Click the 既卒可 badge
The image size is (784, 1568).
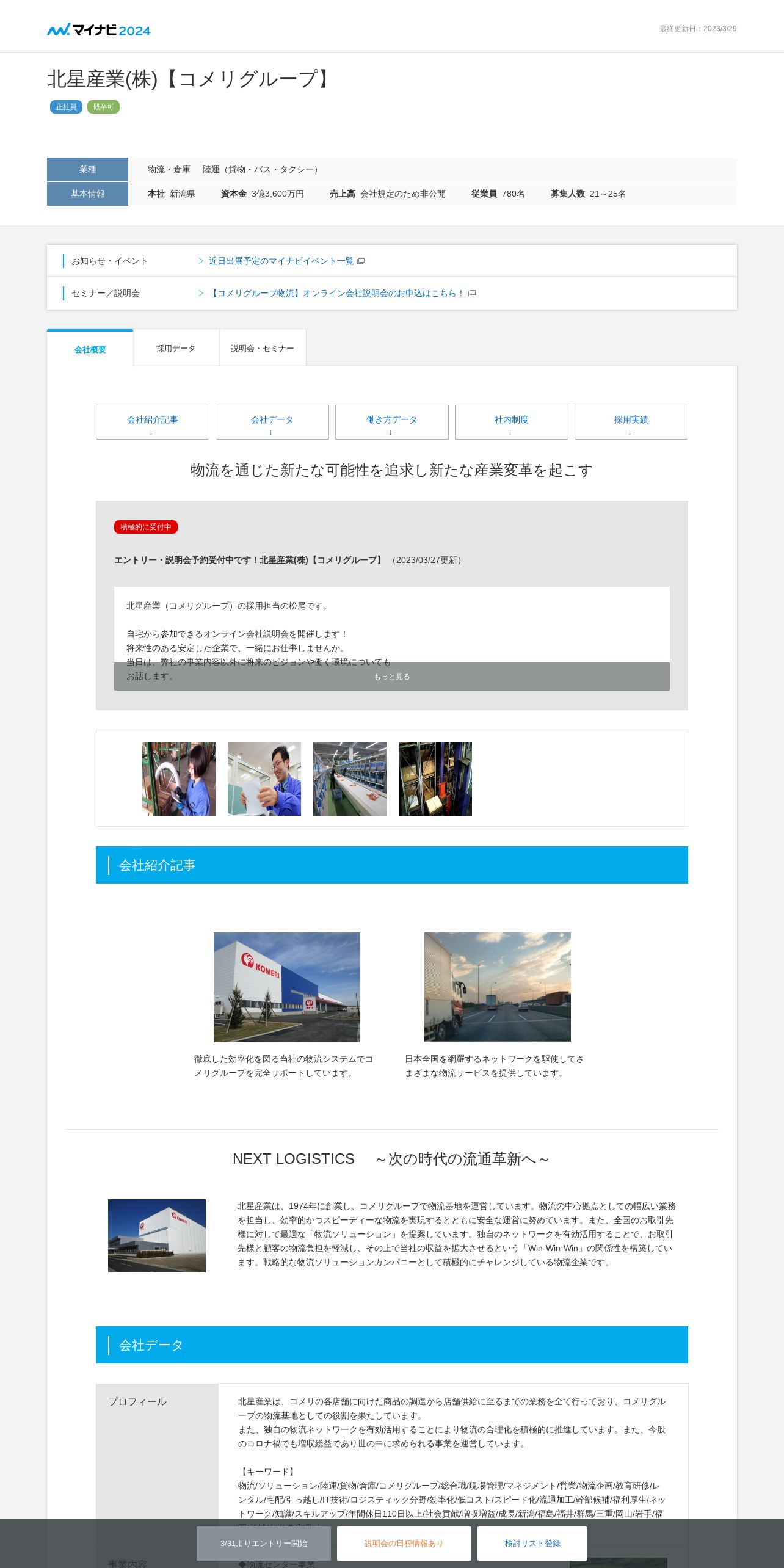tap(103, 107)
